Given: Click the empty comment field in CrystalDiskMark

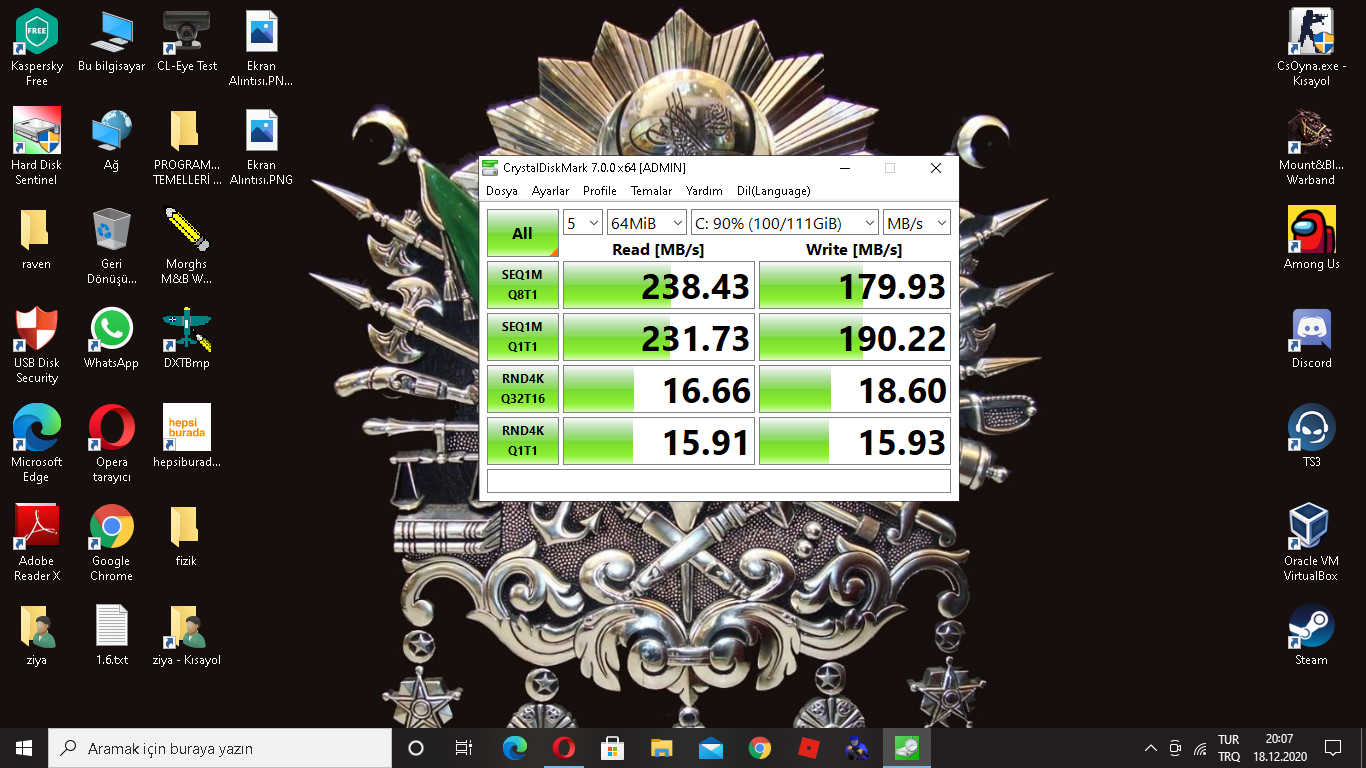Looking at the screenshot, I should click(719, 481).
